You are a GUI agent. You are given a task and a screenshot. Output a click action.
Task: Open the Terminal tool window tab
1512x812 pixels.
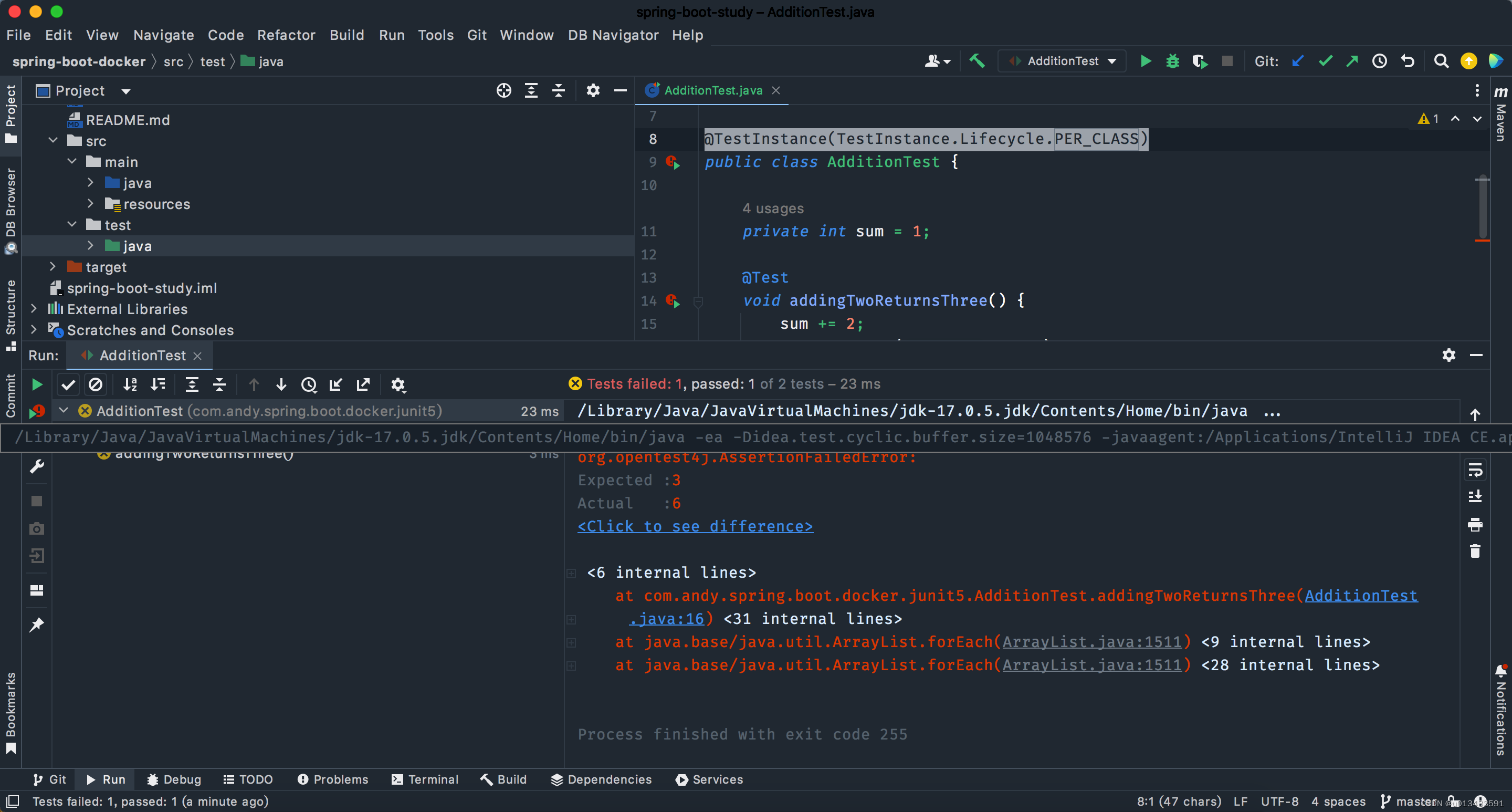(425, 779)
